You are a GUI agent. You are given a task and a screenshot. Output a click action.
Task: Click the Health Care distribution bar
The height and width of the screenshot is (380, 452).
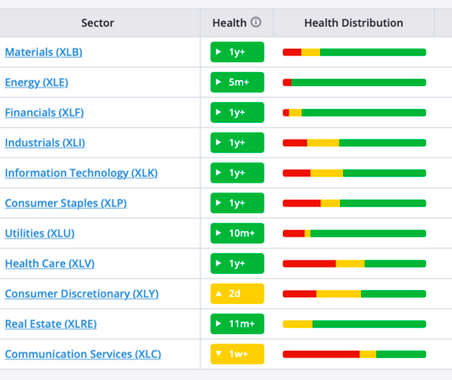354,264
